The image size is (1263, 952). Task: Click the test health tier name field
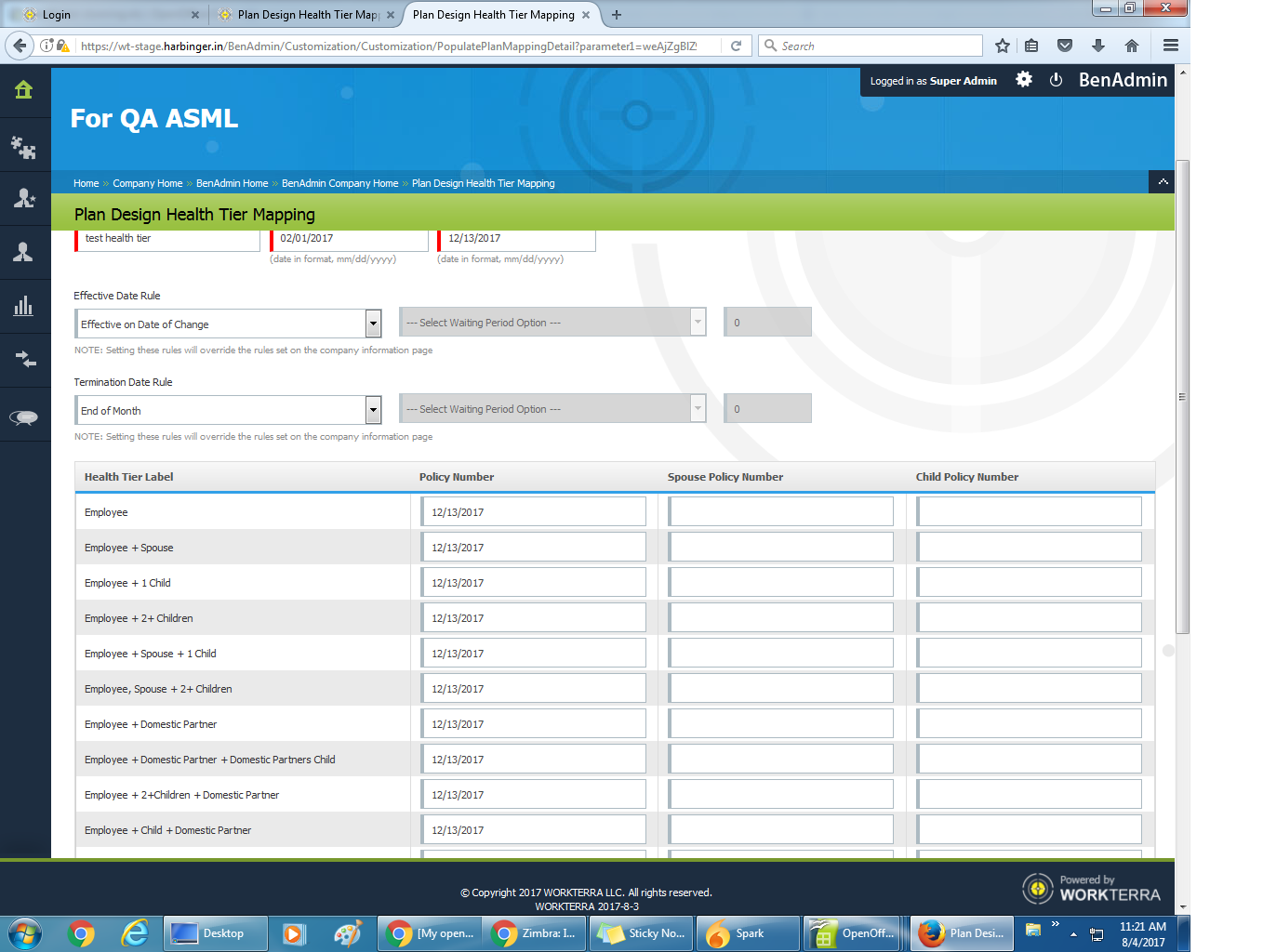(168, 239)
